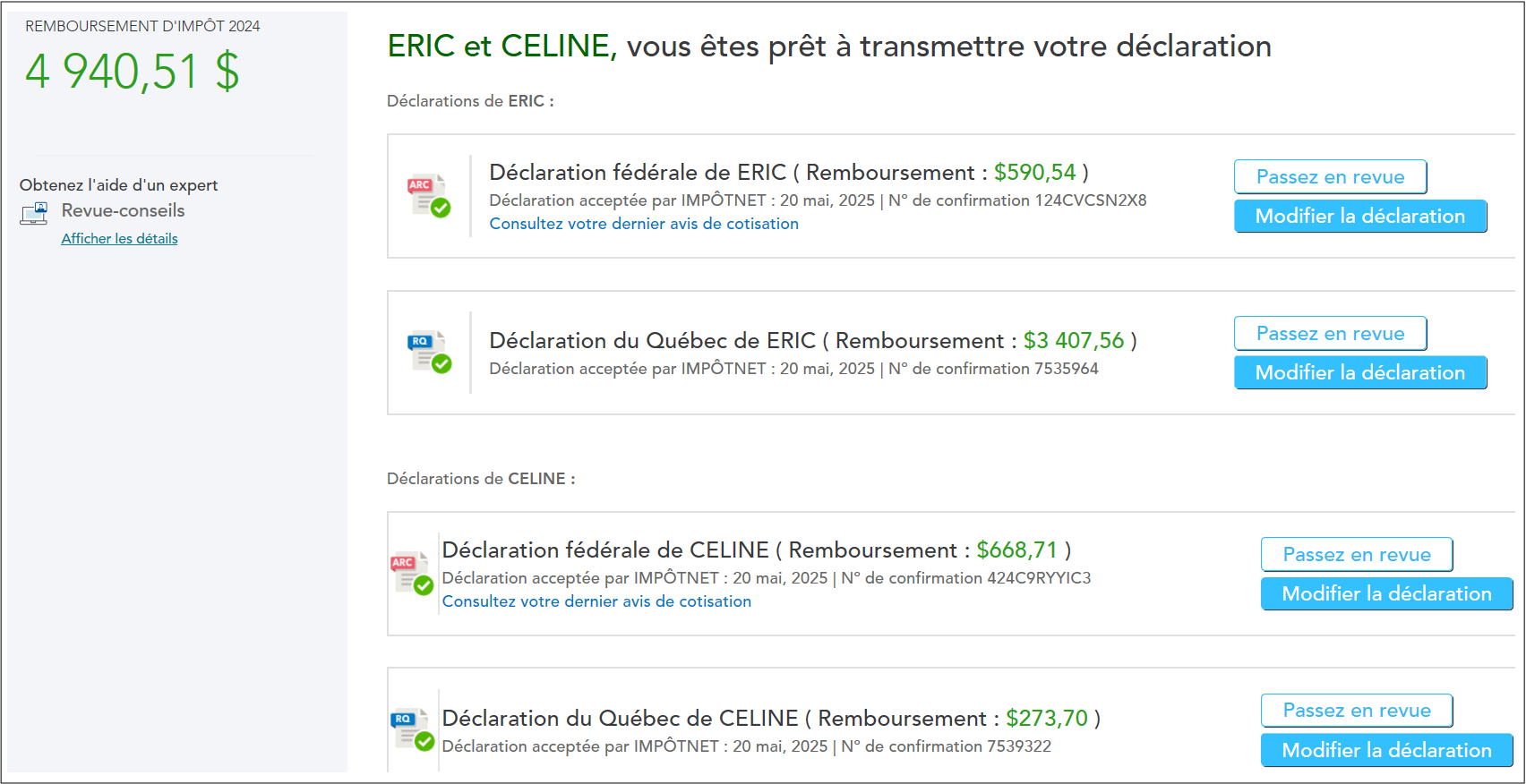Open ERIC's federal avis de cotisation link
Viewport: 1526px width, 784px height.
pos(643,224)
